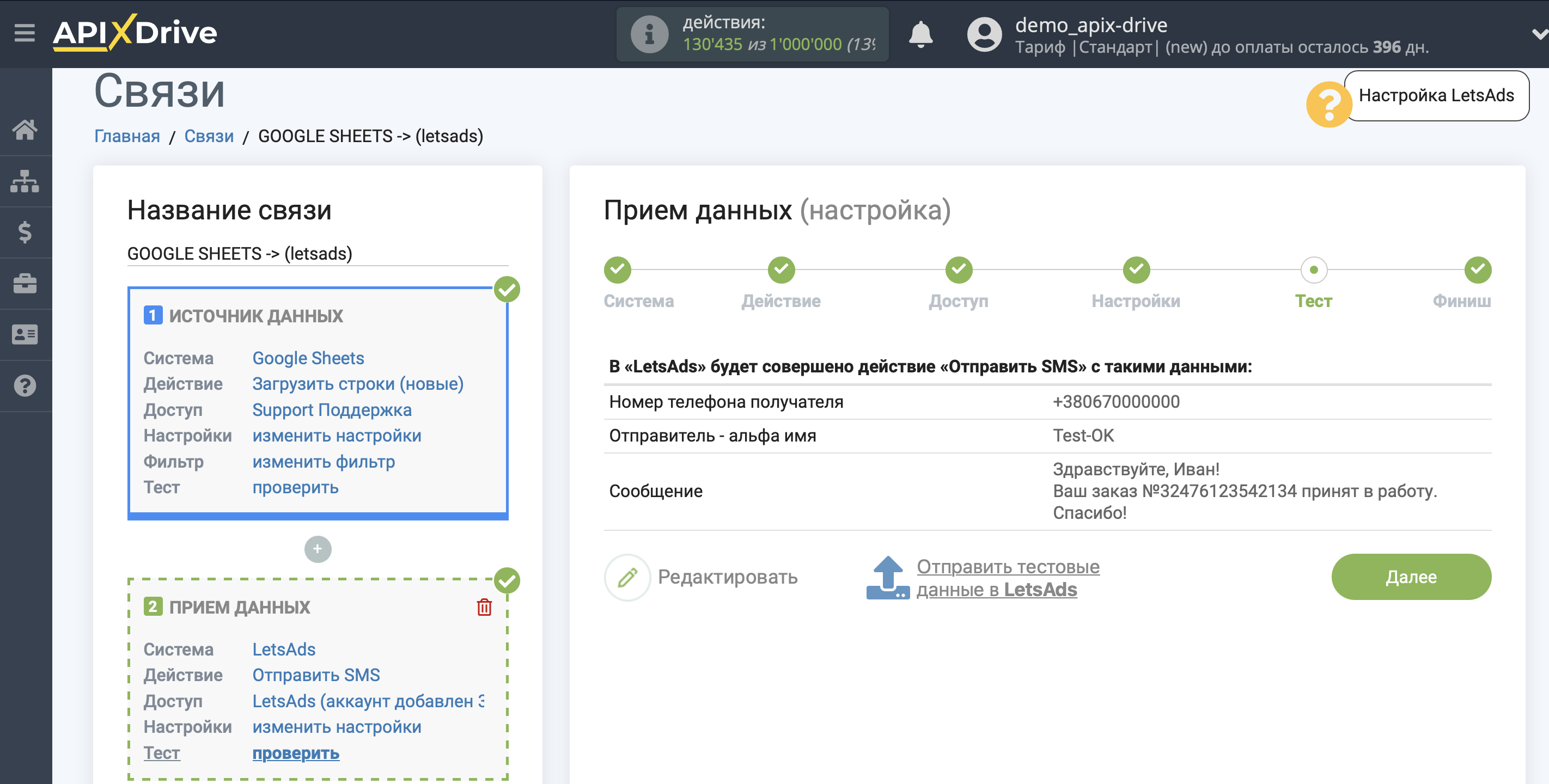Image resolution: width=1549 pixels, height=784 pixels.
Task: Add a step with plus button
Action: [x=318, y=549]
